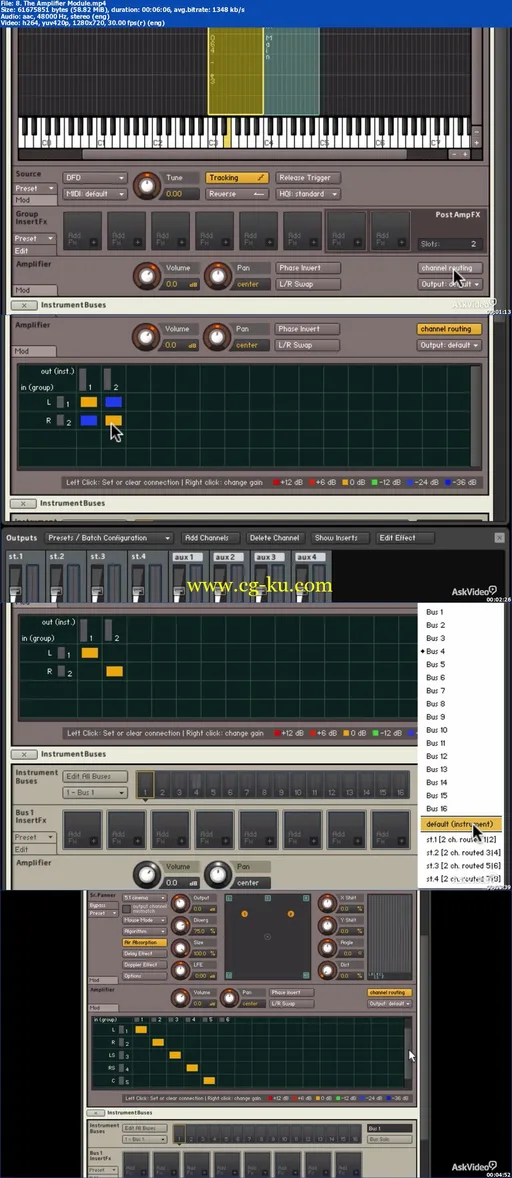The image size is (512, 1178).
Task: Click the yellow LS row routing cell
Action: coord(175,1055)
